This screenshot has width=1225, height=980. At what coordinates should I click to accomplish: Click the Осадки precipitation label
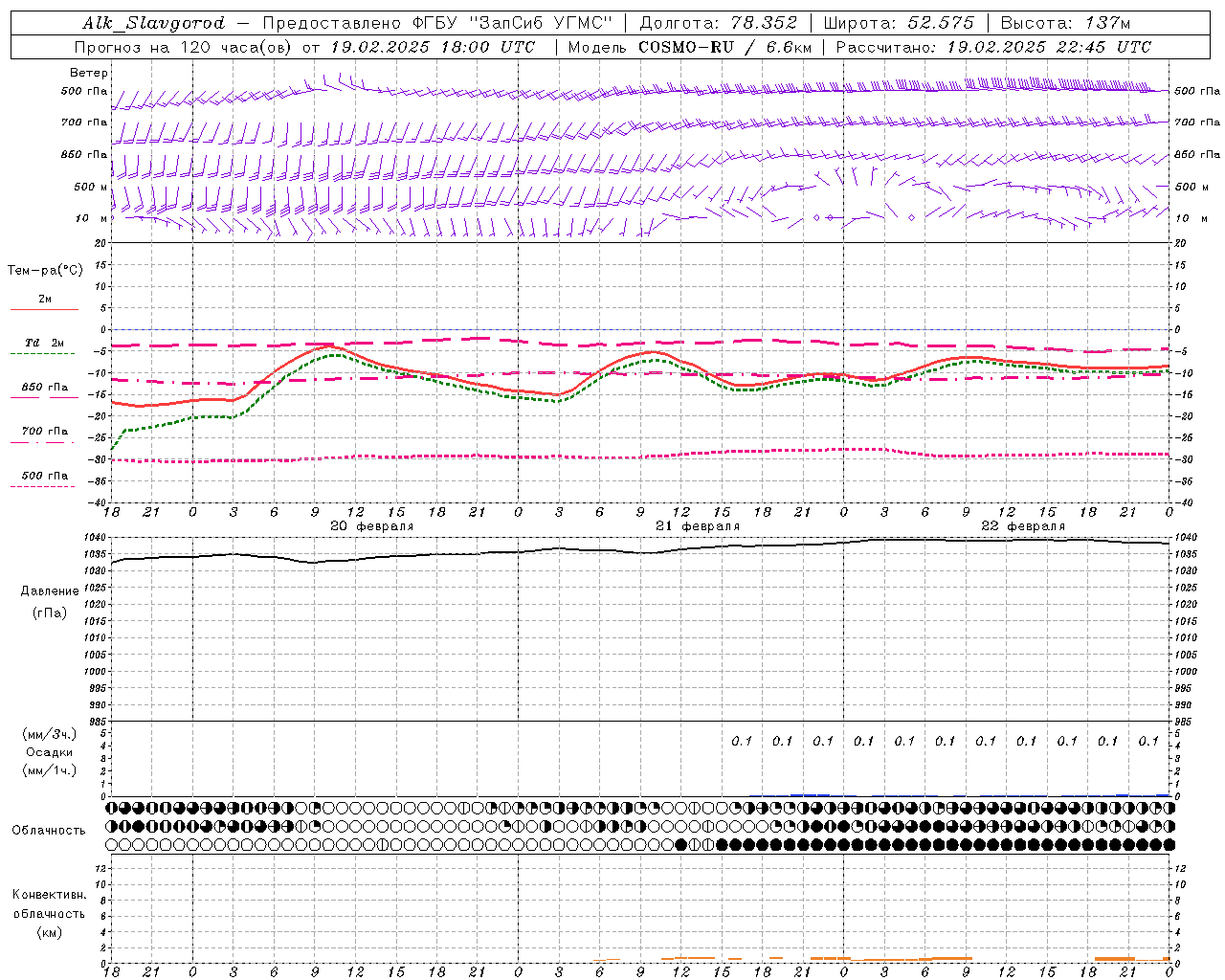coord(49,752)
